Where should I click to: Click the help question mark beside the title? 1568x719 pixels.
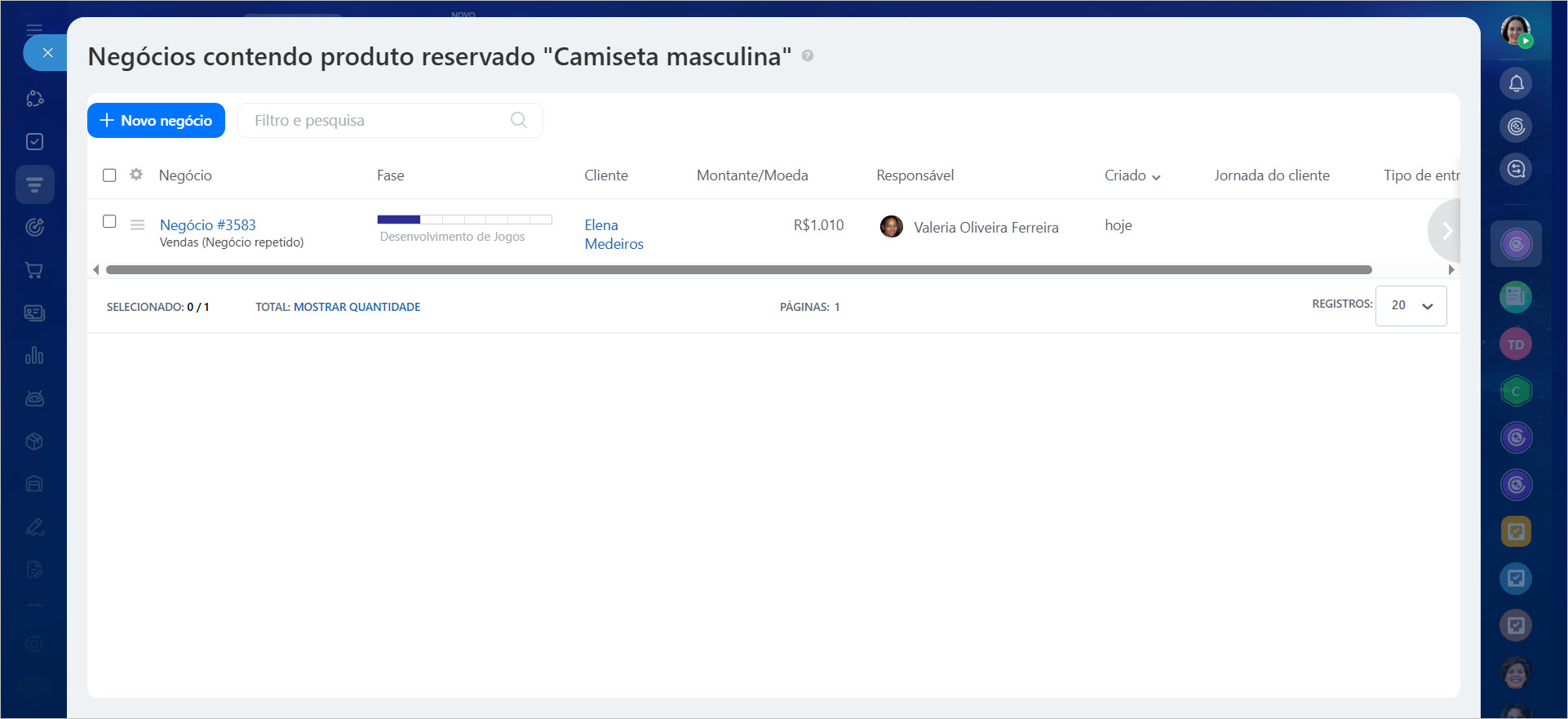[808, 56]
